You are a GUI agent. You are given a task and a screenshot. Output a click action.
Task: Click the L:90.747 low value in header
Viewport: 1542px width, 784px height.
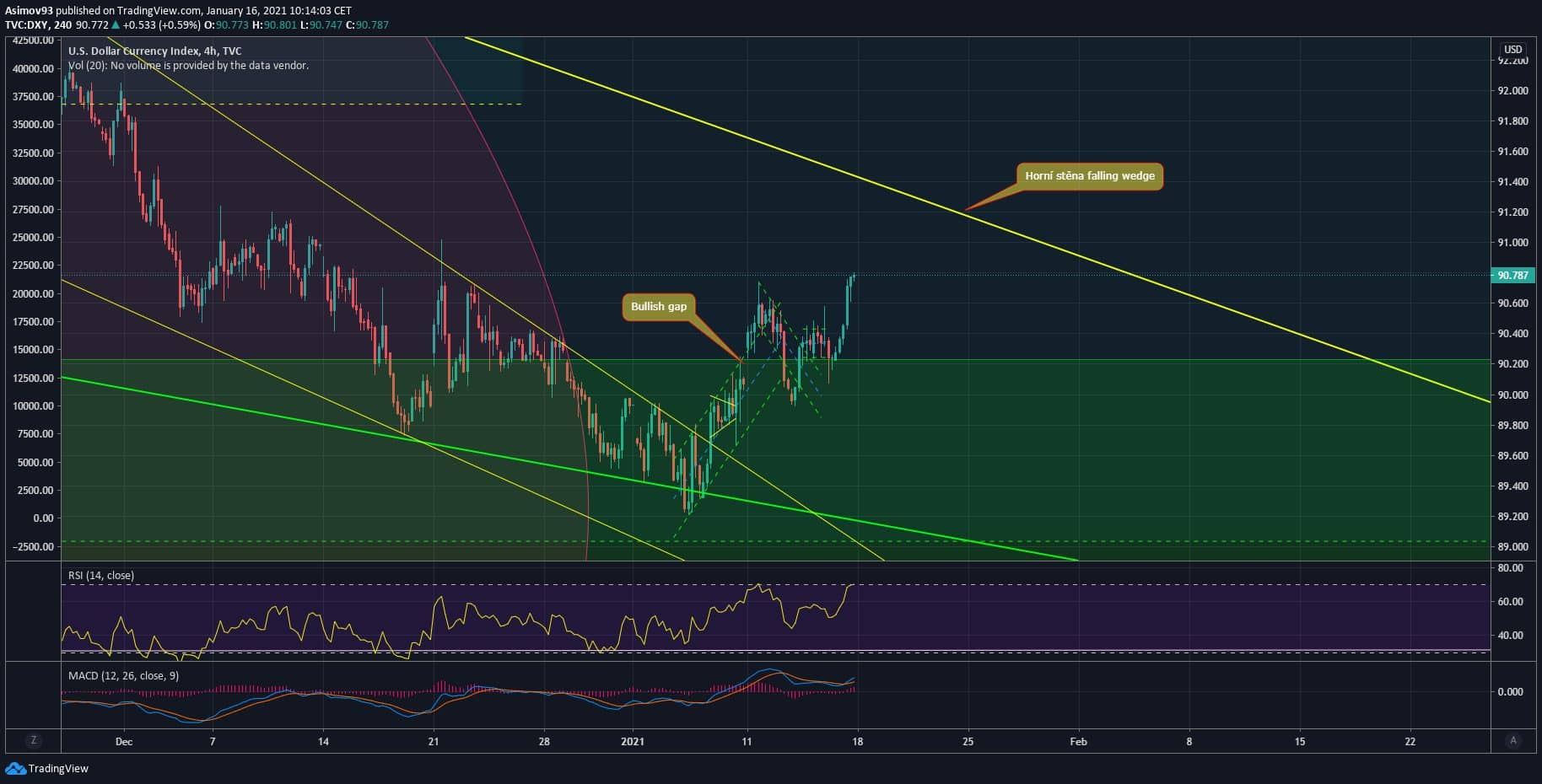321,25
